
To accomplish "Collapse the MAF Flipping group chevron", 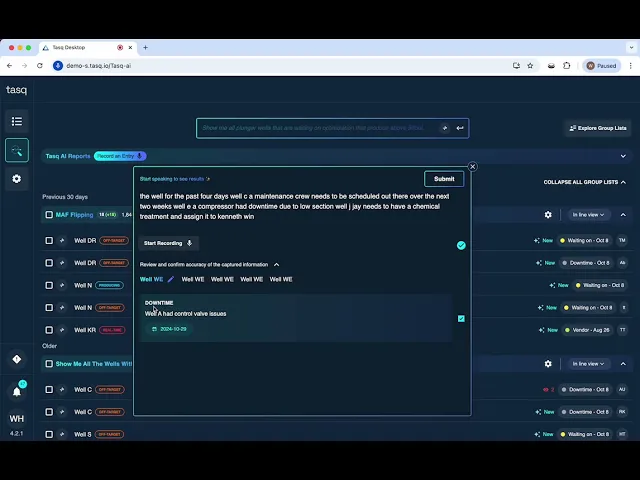I will tap(623, 215).
